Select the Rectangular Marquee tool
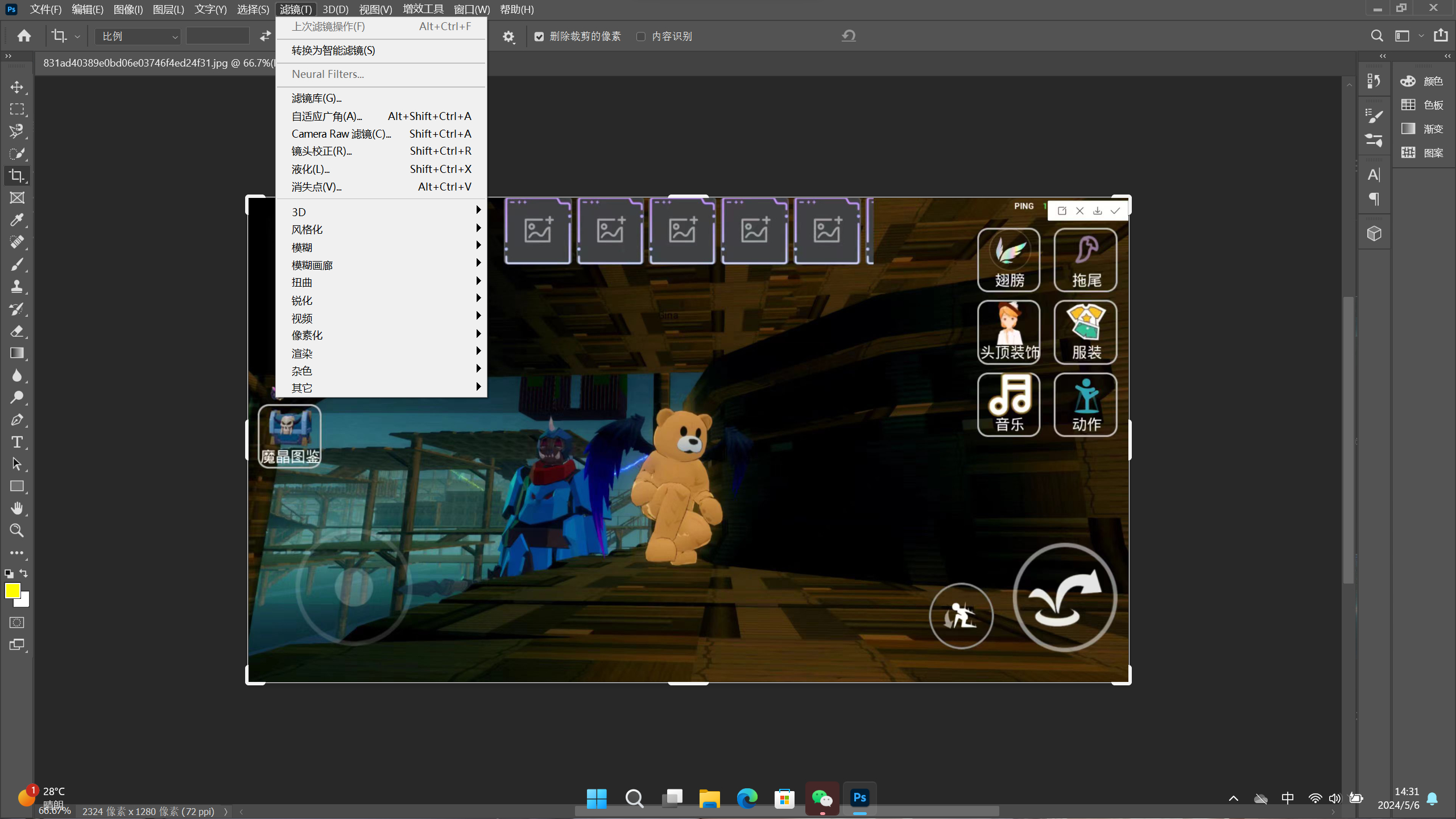1456x819 pixels. (x=17, y=109)
